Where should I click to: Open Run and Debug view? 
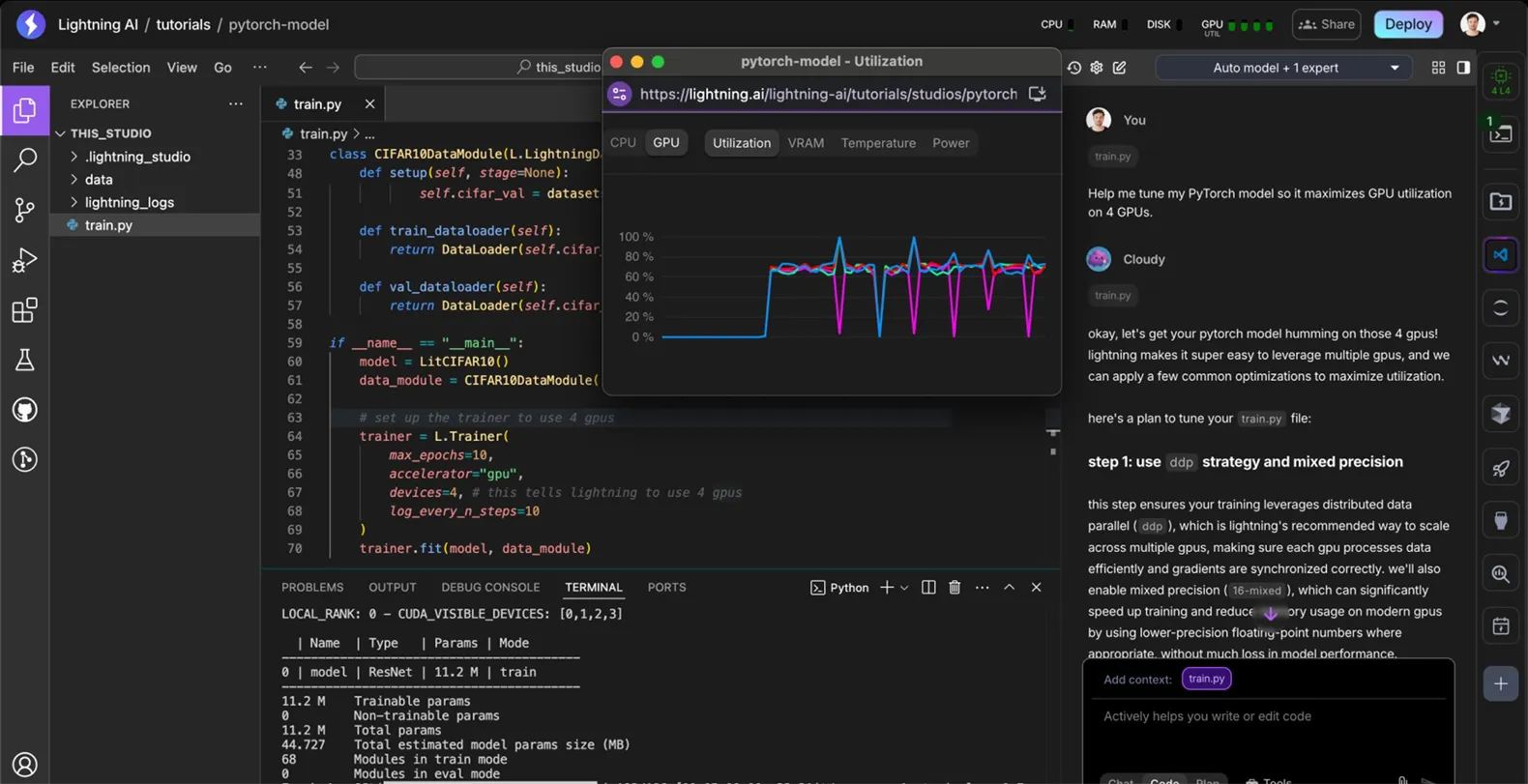click(x=25, y=260)
